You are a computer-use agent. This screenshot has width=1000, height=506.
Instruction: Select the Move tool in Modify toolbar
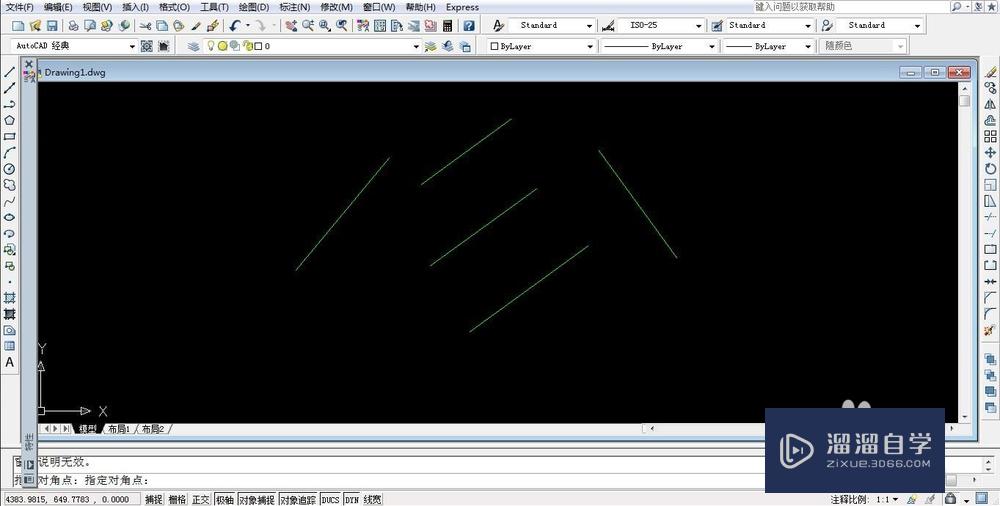click(990, 153)
